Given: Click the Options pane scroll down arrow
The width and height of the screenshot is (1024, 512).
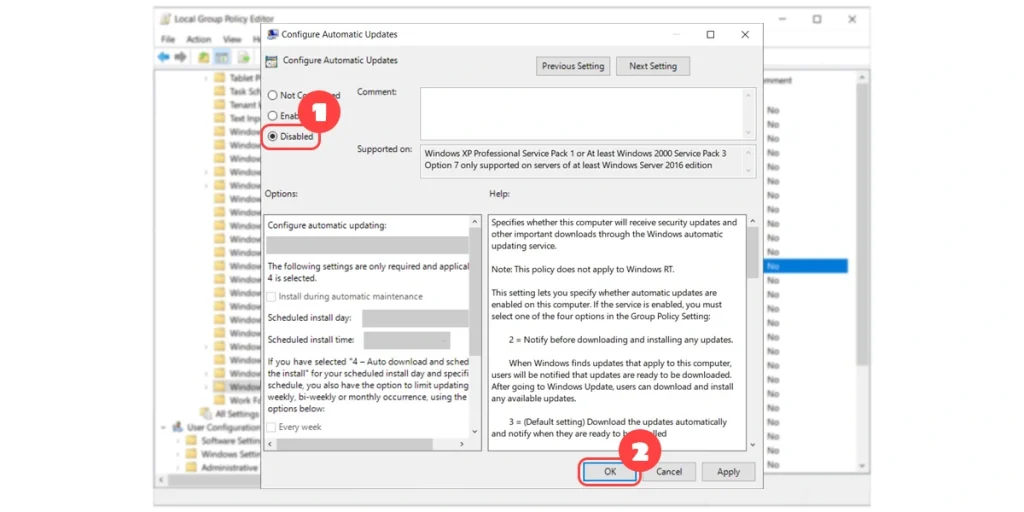Looking at the screenshot, I should point(475,432).
